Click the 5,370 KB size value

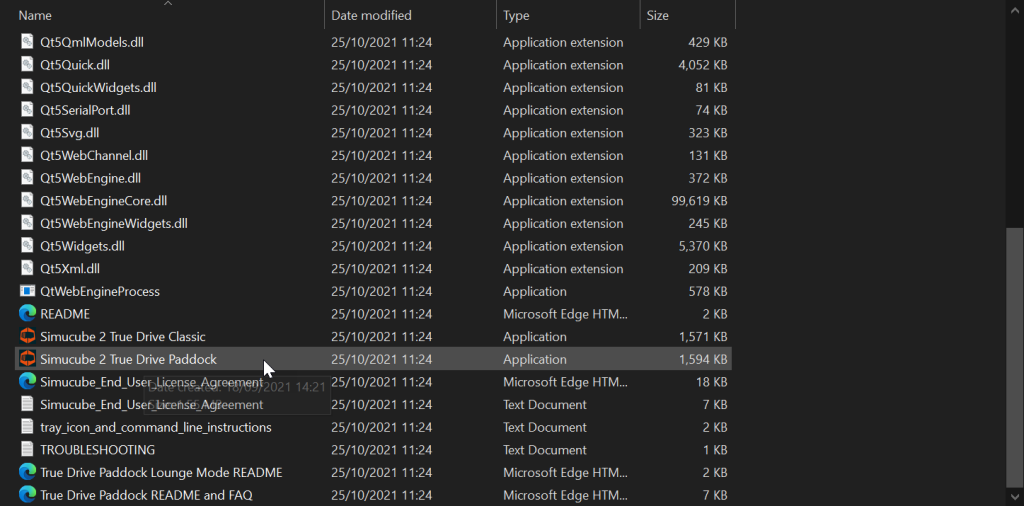pyautogui.click(x=703, y=246)
